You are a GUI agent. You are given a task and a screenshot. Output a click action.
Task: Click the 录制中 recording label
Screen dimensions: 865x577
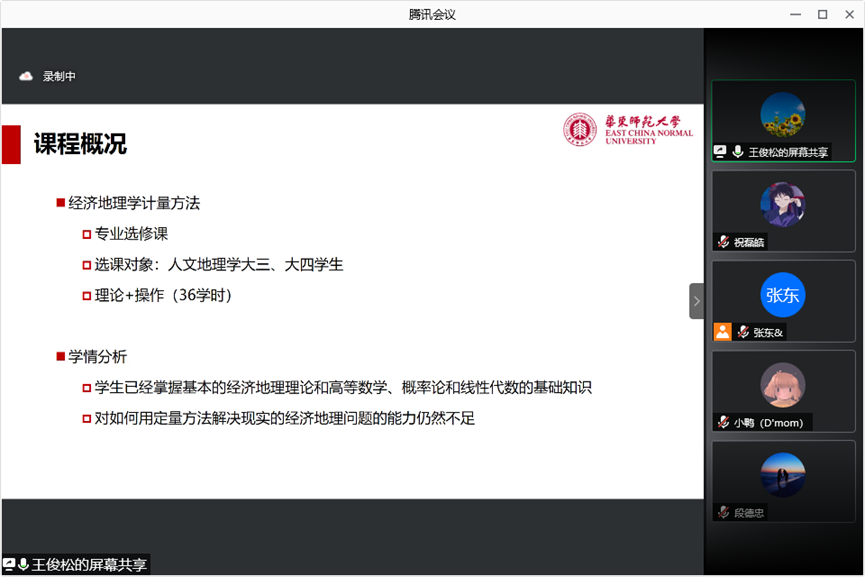(x=59, y=76)
